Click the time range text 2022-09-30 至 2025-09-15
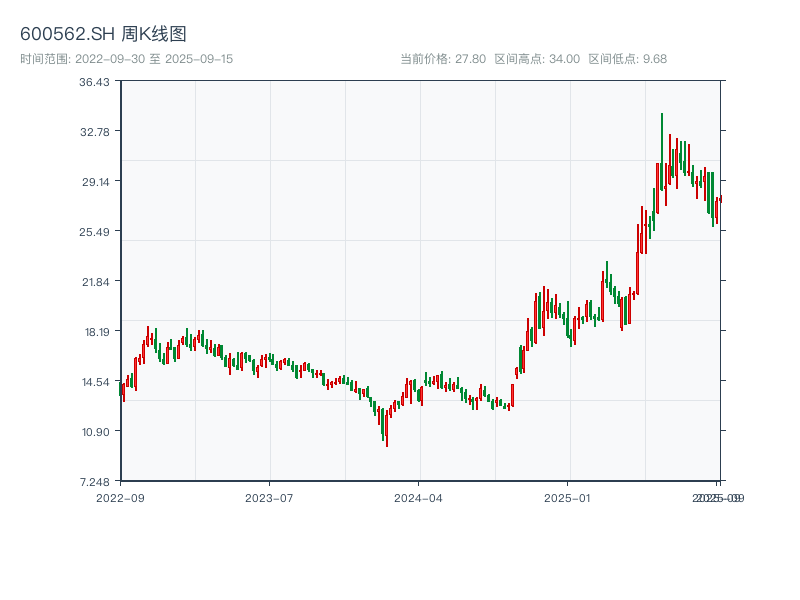The image size is (800, 600). point(126,59)
